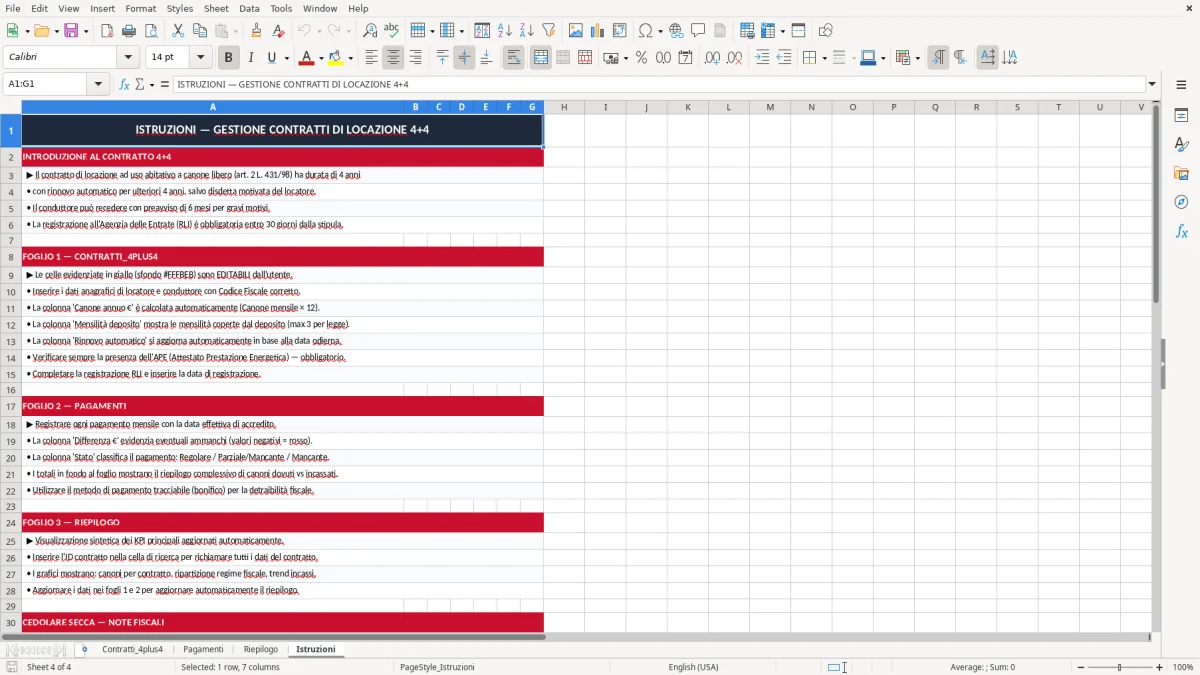Click the Copy icon
The width and height of the screenshot is (1200, 675).
(x=199, y=31)
